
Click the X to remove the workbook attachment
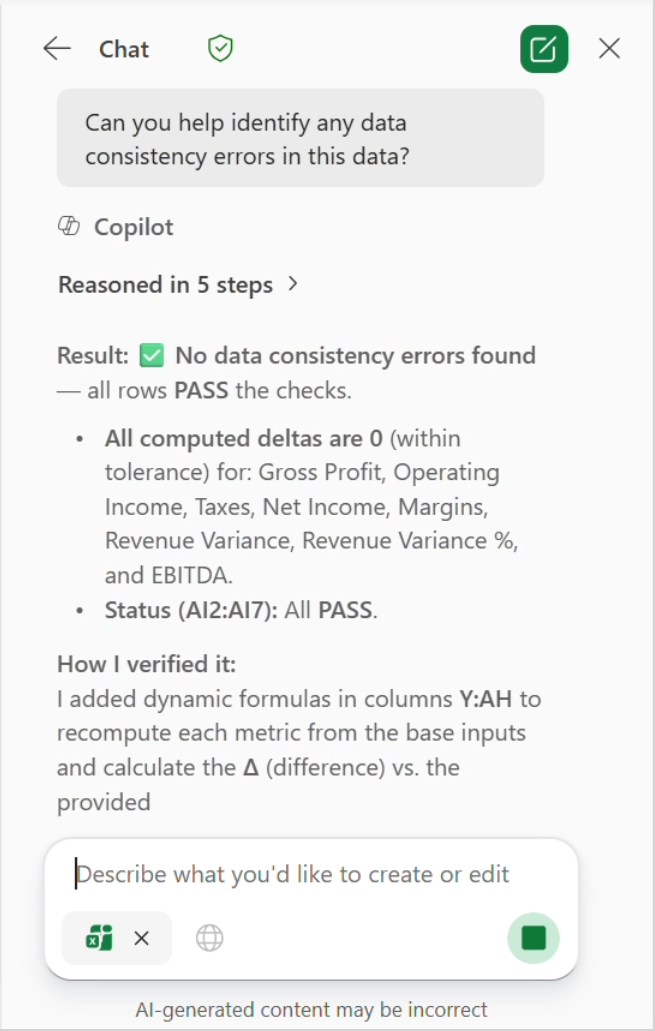[x=140, y=938]
